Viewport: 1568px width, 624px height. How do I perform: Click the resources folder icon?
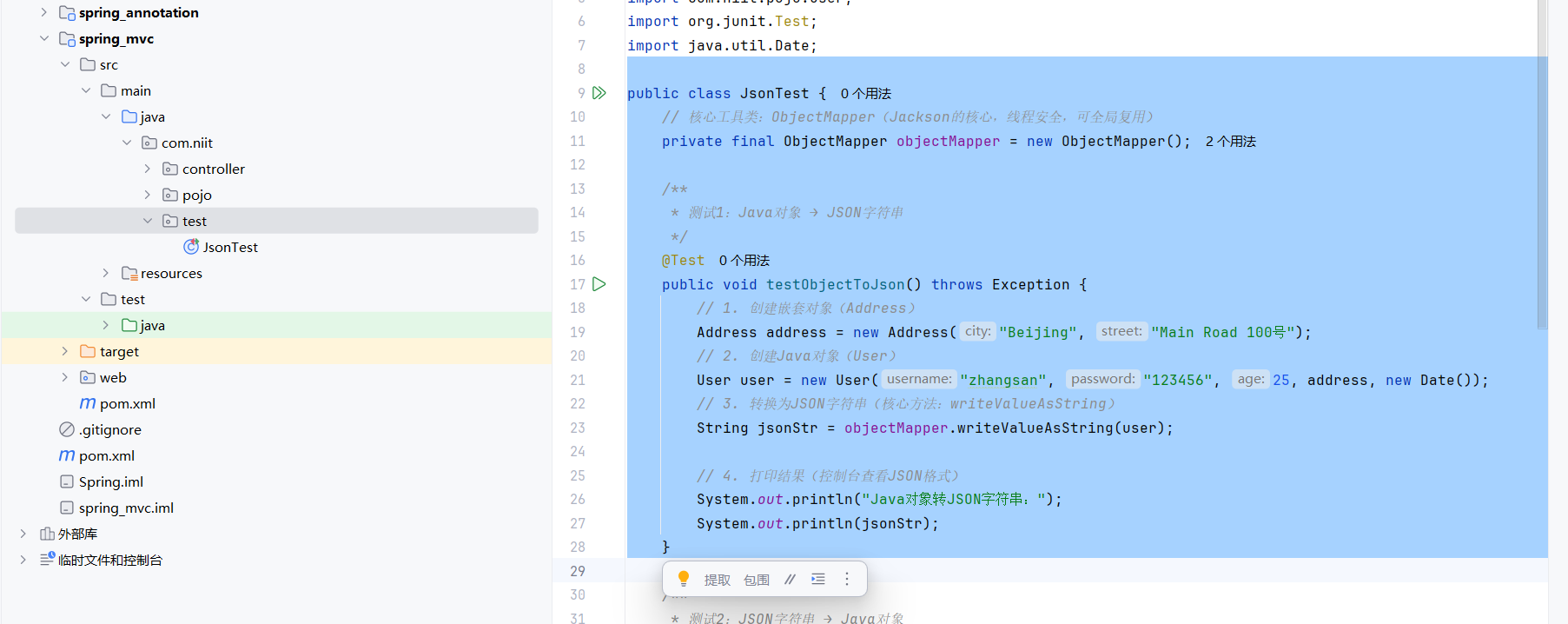tap(129, 273)
